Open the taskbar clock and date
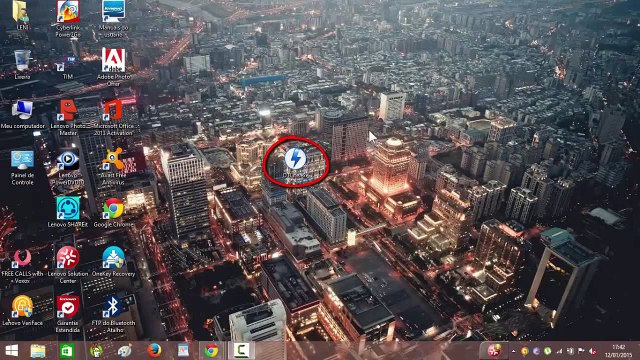 click(x=618, y=351)
